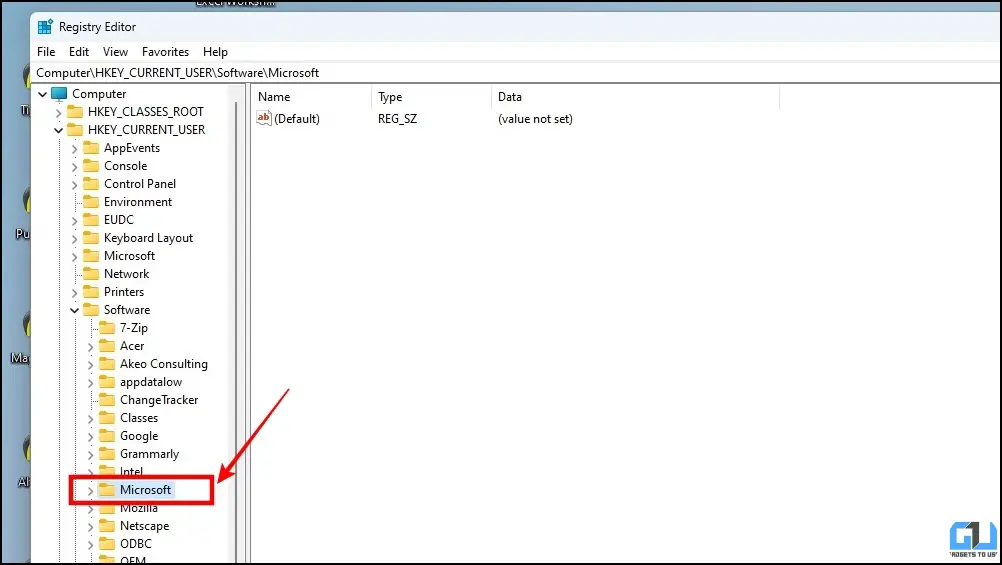Click the HKEY_CLASSES_ROOT folder icon
The image size is (1002, 565).
[x=75, y=112]
